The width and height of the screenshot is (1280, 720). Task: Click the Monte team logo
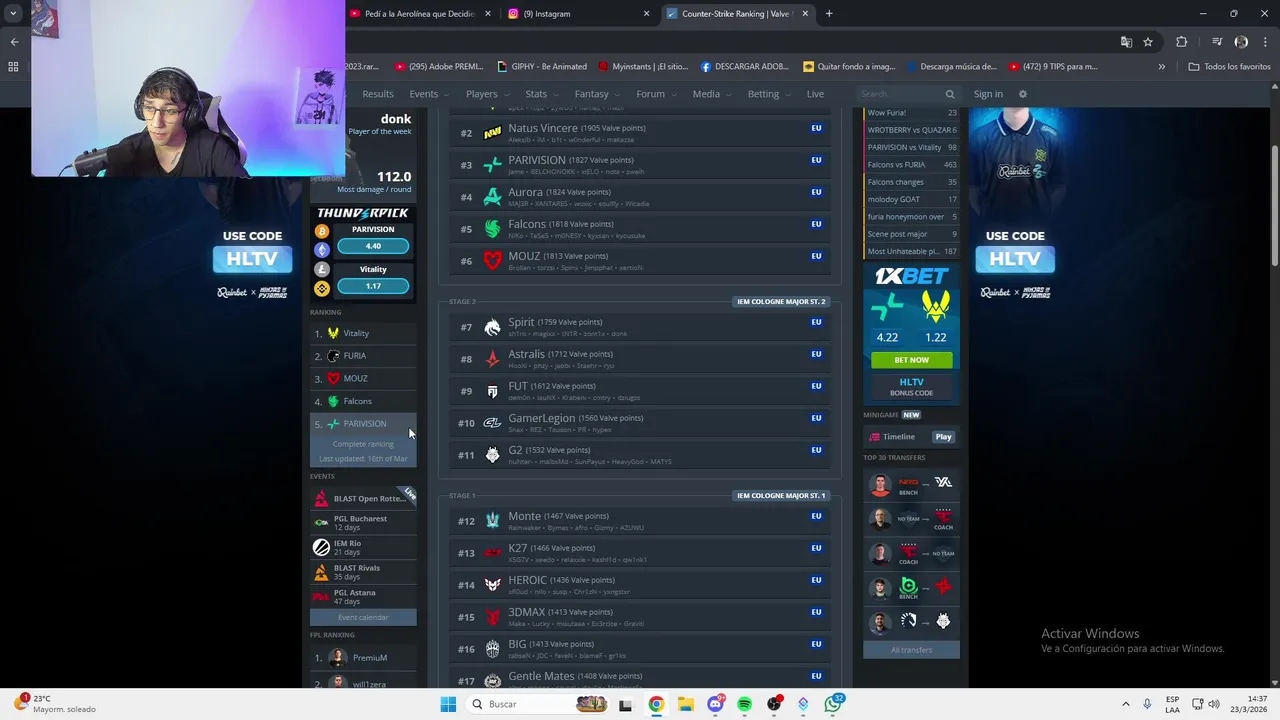[492, 521]
